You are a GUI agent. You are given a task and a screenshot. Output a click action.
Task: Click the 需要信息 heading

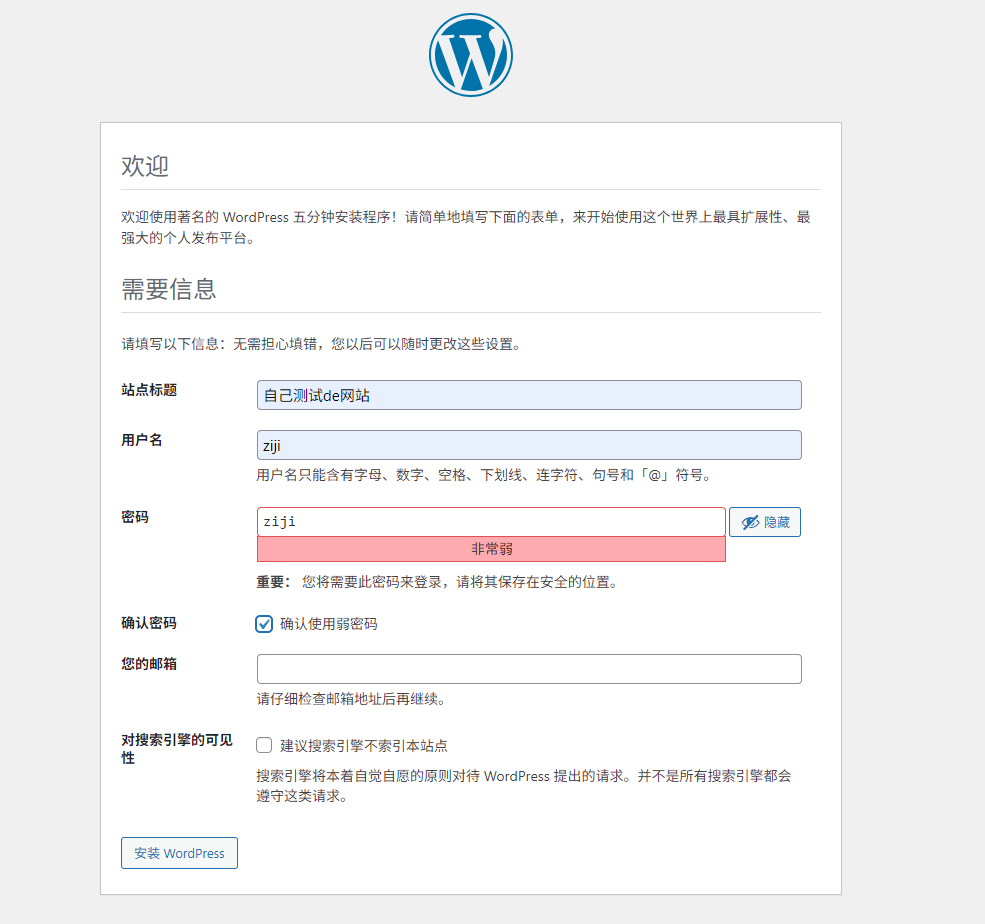point(169,289)
